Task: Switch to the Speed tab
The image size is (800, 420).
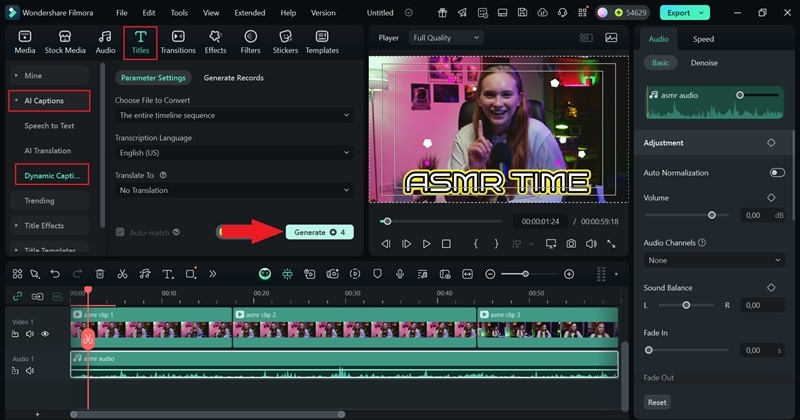Action: (703, 39)
